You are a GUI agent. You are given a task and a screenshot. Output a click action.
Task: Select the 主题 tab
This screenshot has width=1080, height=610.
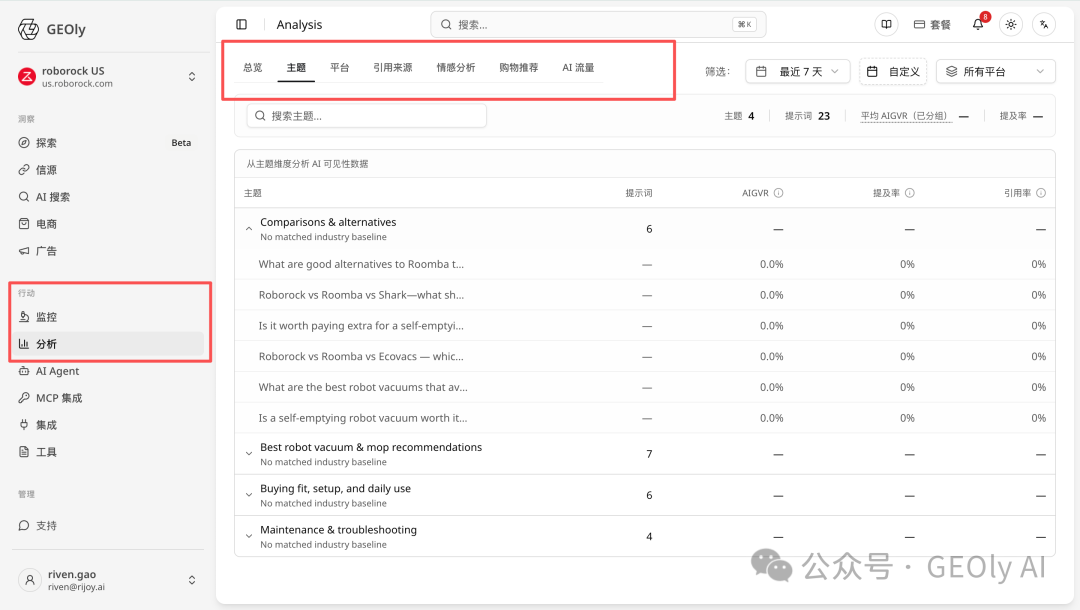click(296, 67)
